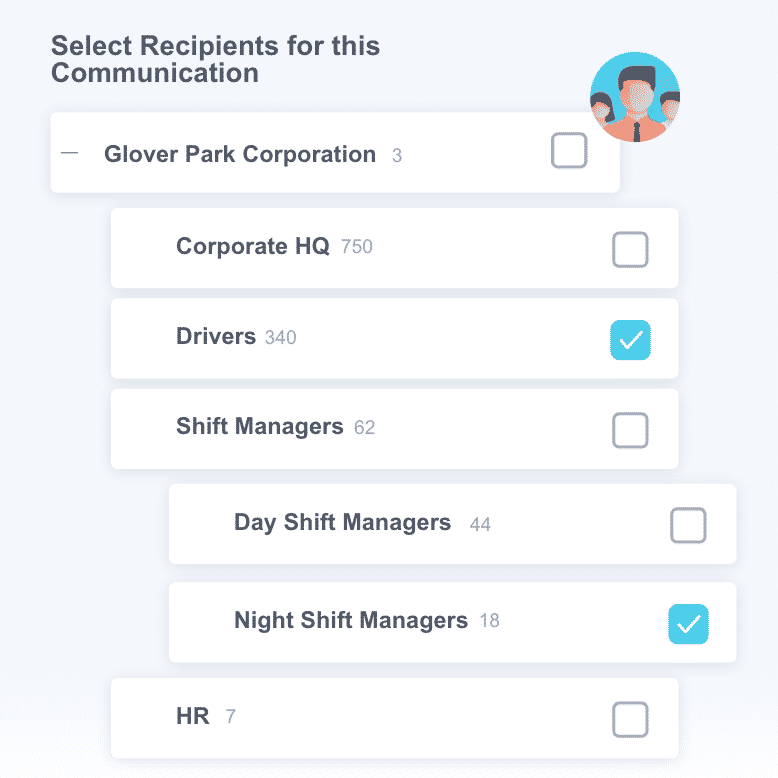Image resolution: width=778 pixels, height=778 pixels.
Task: Click the Select Recipients heading text
Action: pos(215,59)
